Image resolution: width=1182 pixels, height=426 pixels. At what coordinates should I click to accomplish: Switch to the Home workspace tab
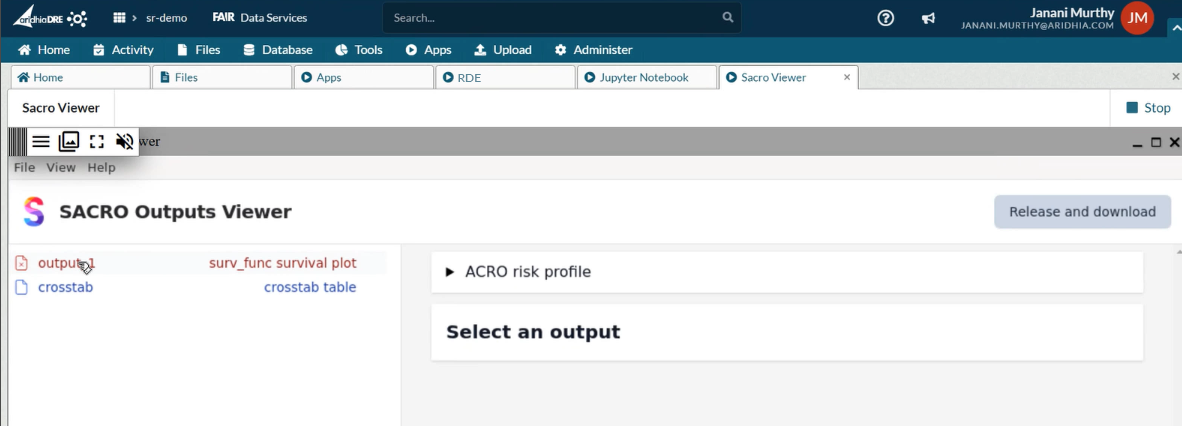pyautogui.click(x=81, y=77)
